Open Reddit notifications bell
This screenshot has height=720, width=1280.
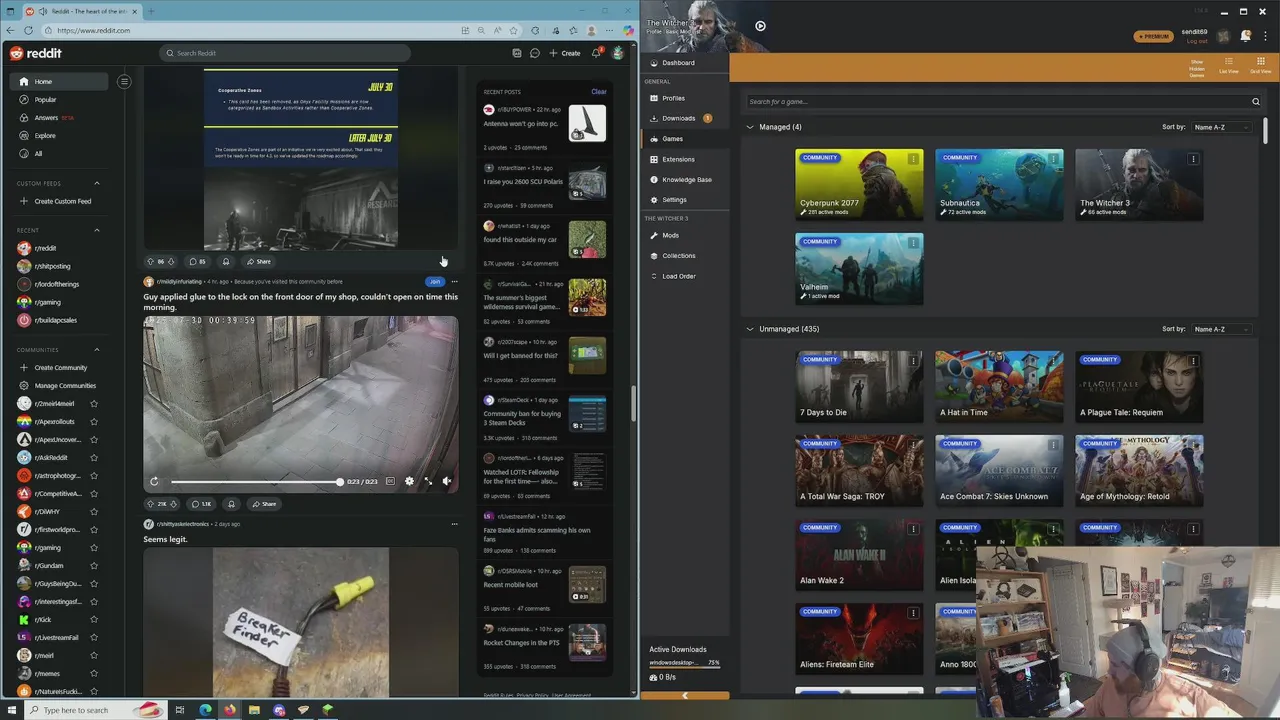click(596, 53)
